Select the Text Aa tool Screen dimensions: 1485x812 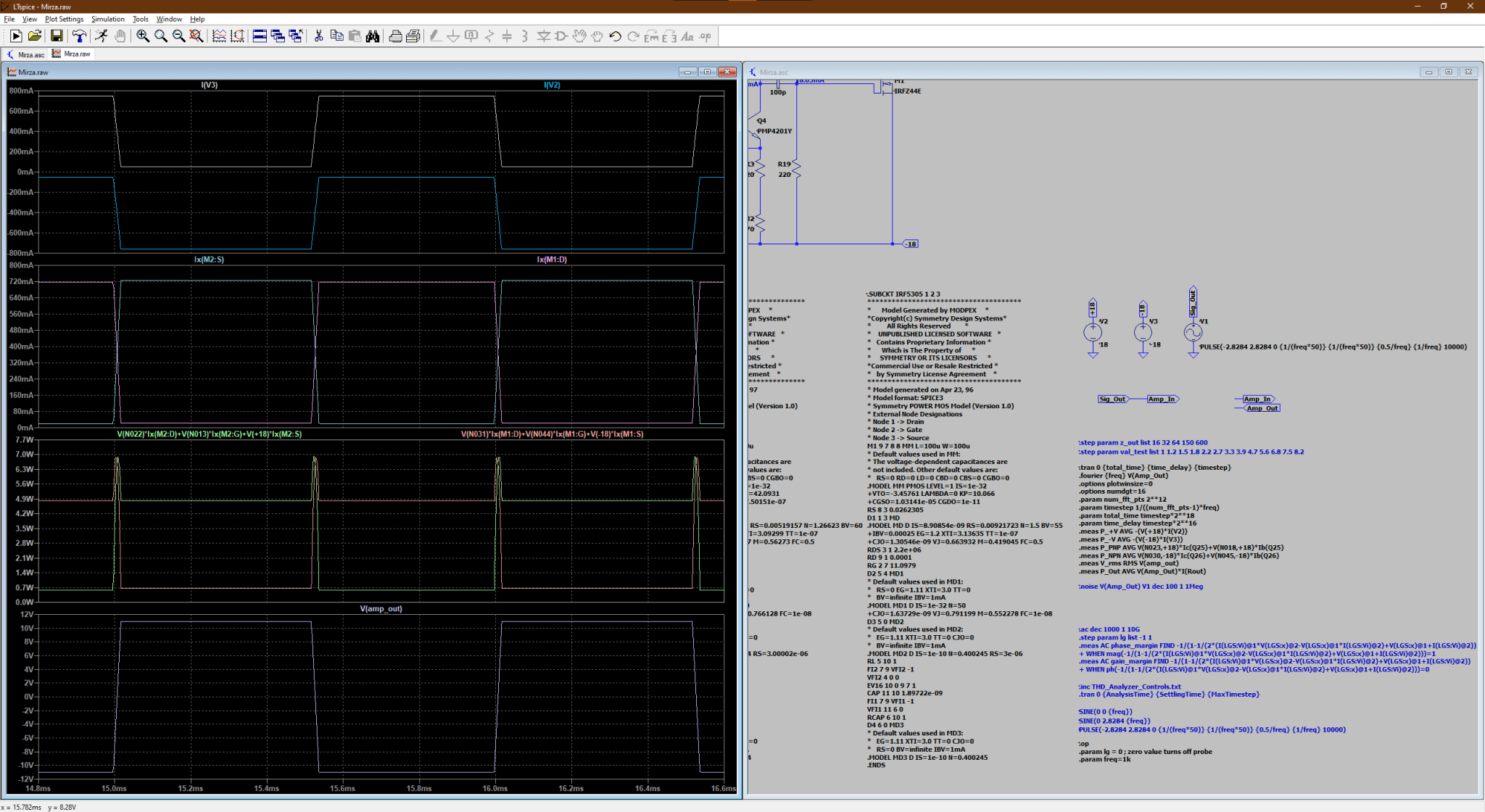point(687,36)
